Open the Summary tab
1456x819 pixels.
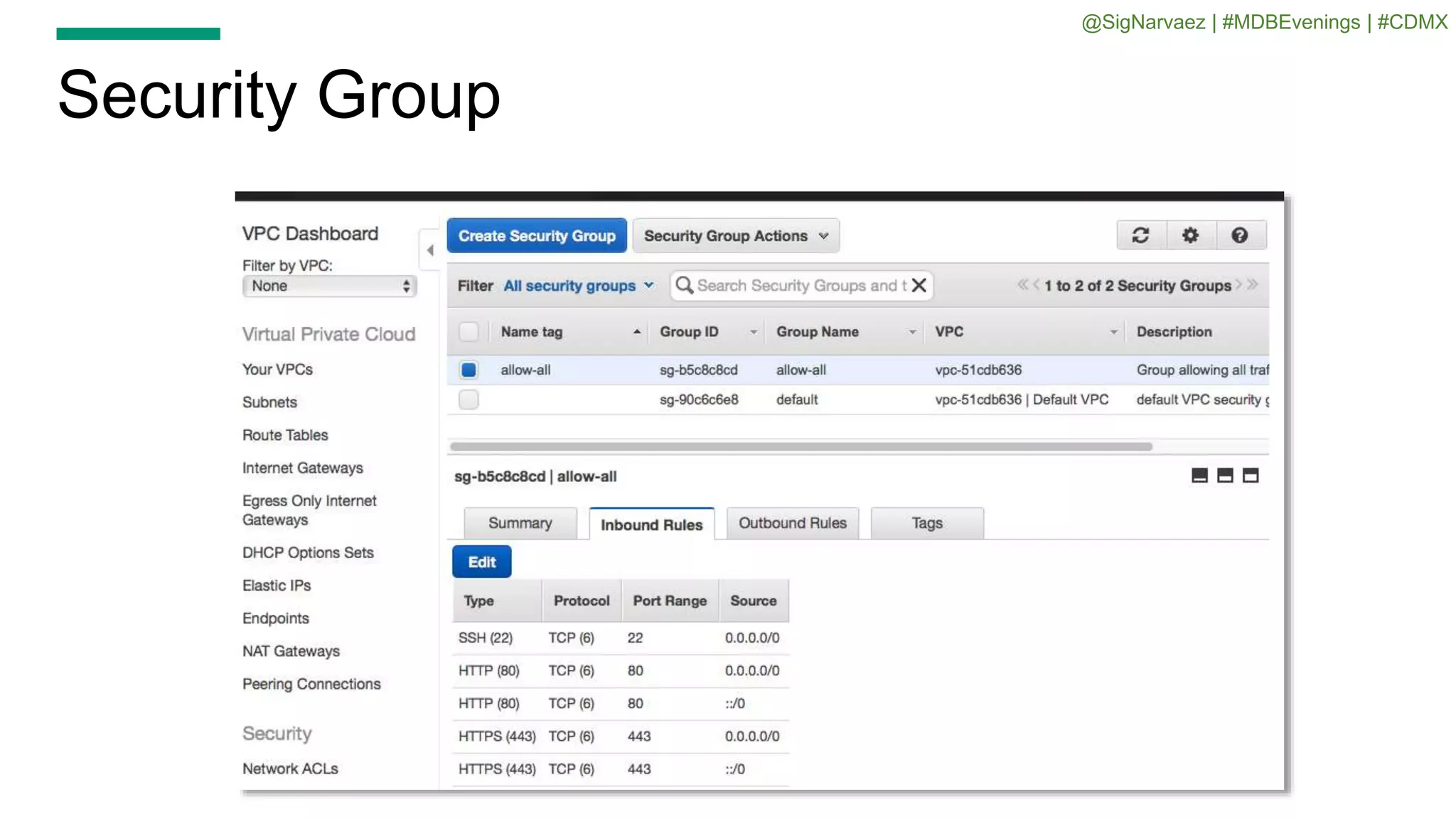[520, 523]
